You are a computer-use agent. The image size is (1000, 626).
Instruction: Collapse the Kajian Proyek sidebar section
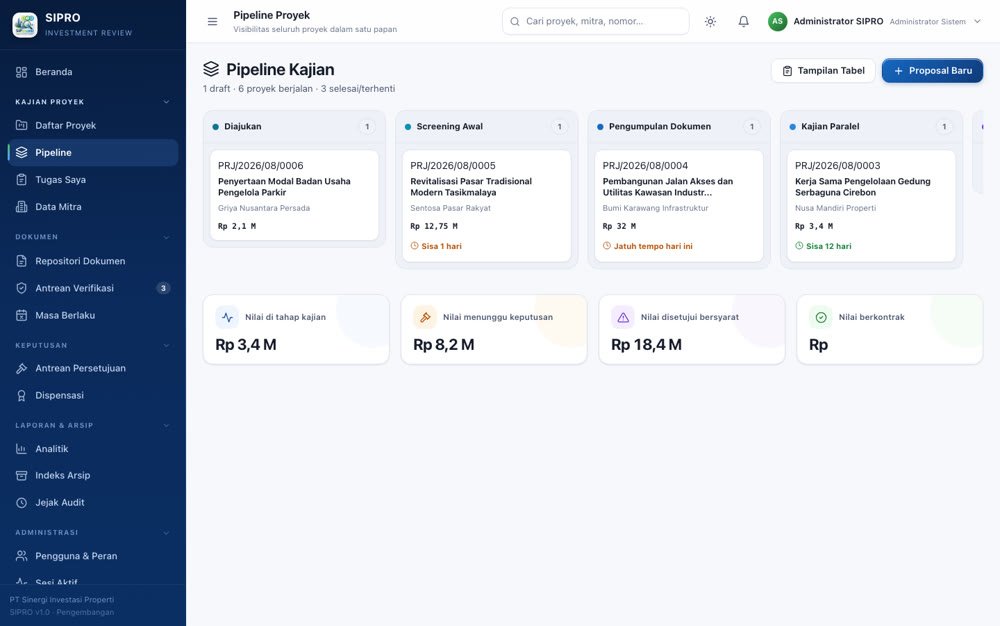click(166, 102)
